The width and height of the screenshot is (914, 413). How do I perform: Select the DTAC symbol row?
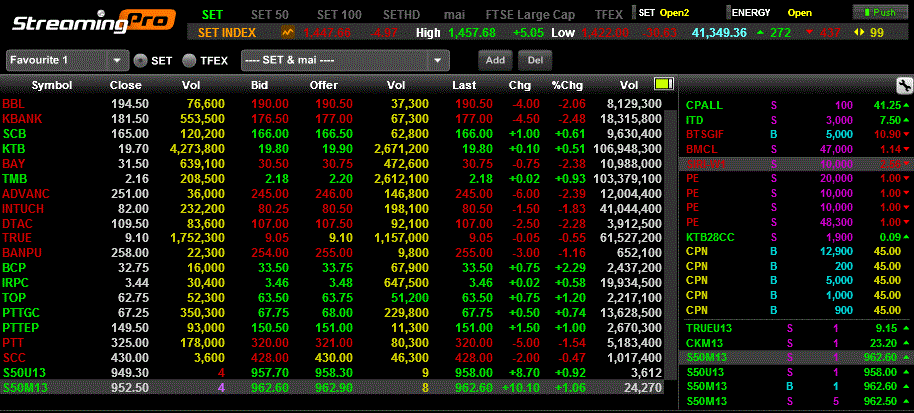click(x=332, y=223)
